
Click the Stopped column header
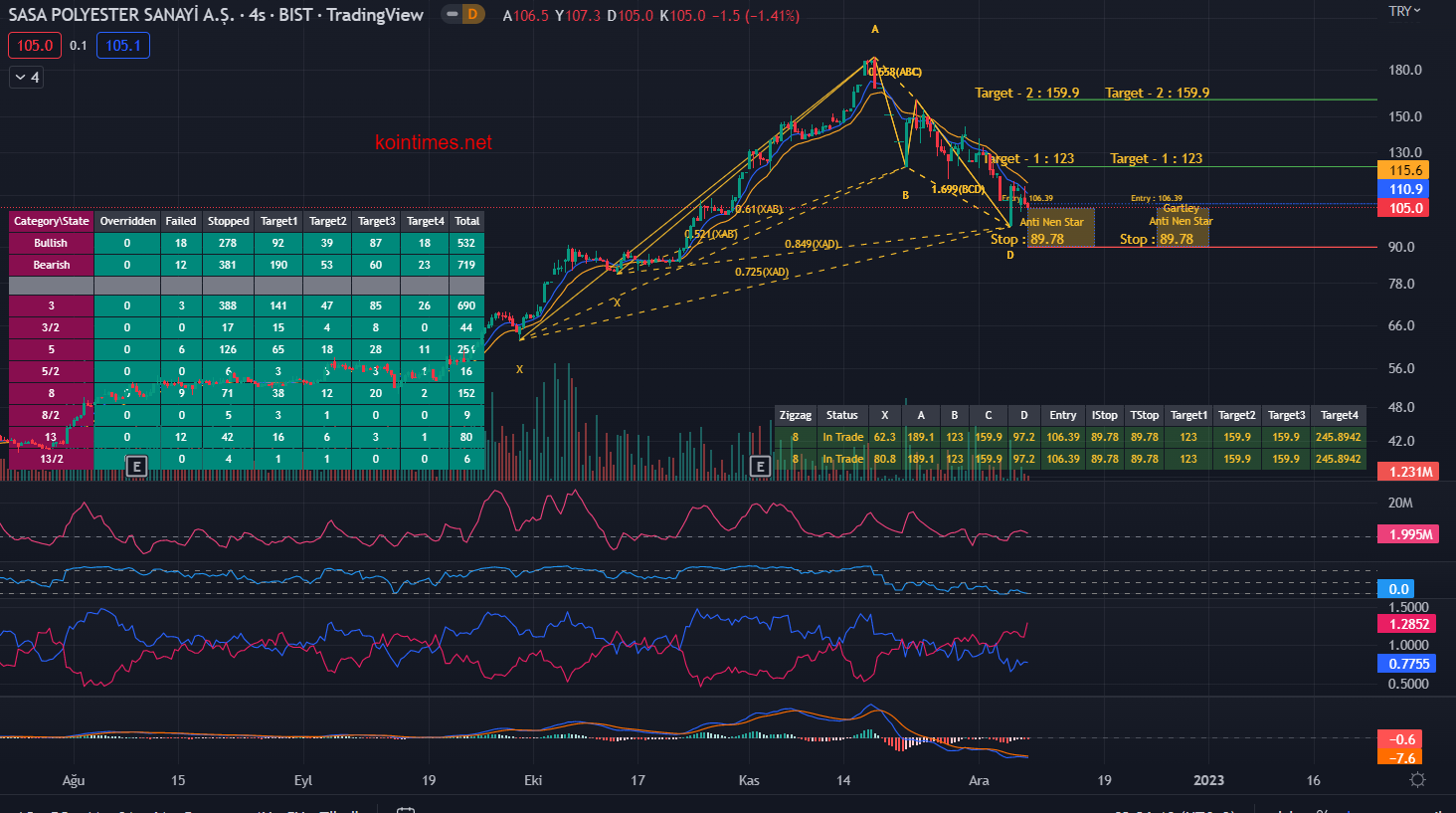coord(228,221)
